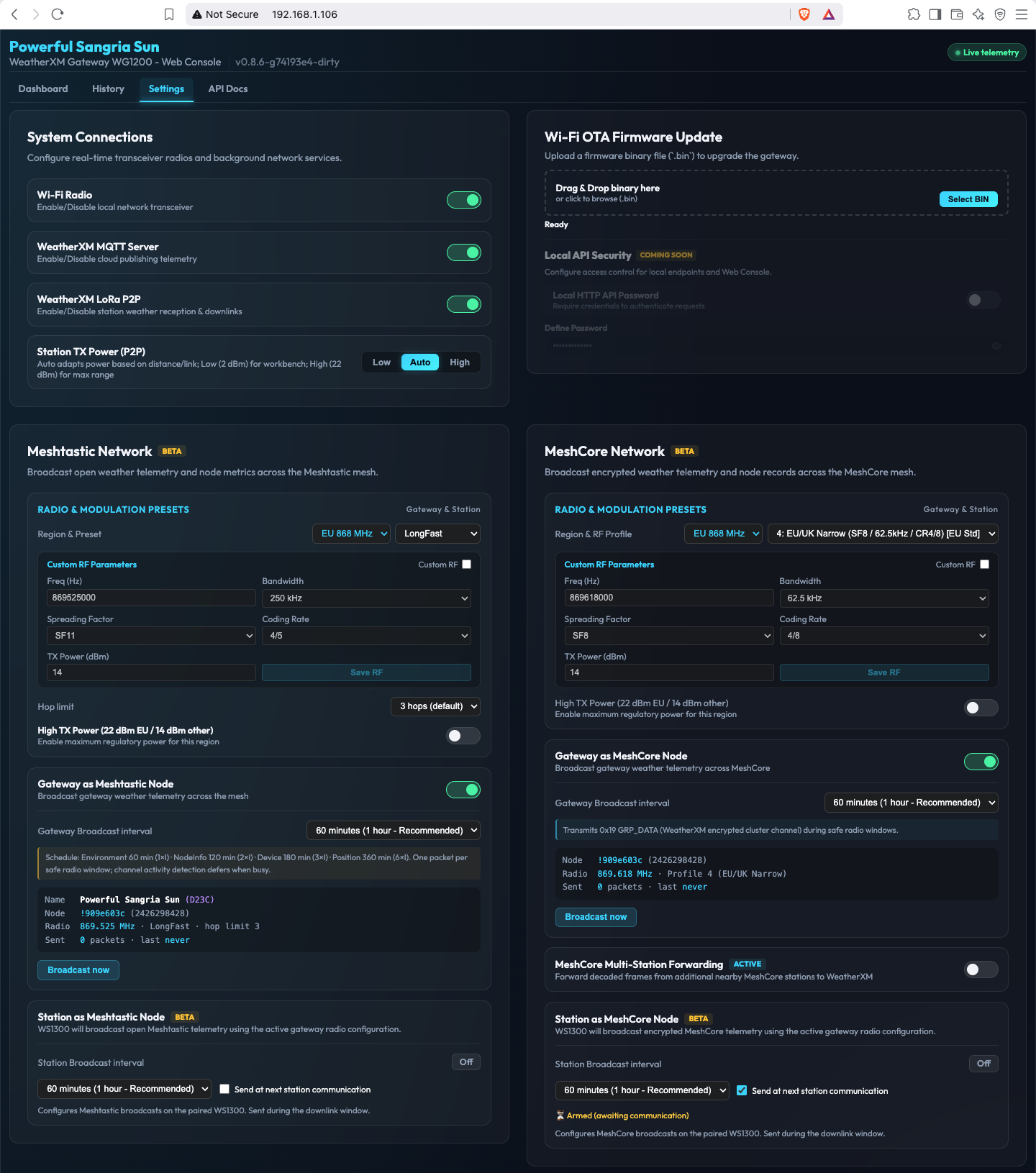
Task: Go forward in browser history
Action: click(36, 14)
